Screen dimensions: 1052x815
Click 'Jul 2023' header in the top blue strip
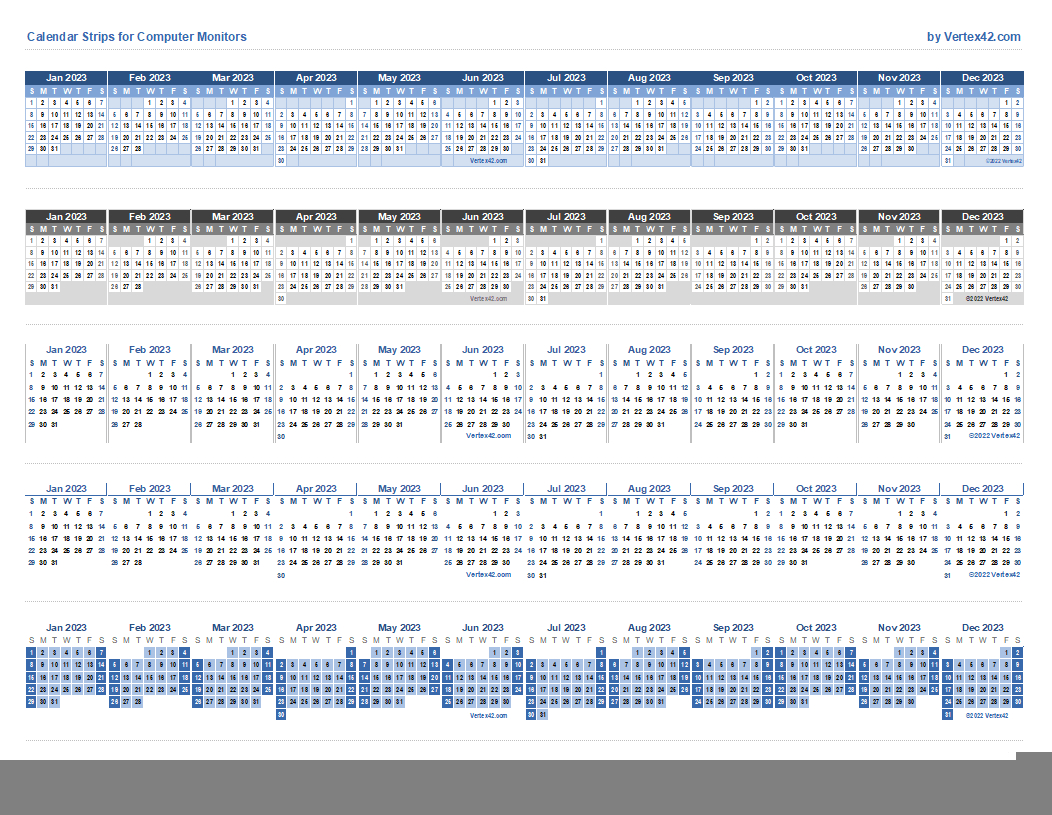pyautogui.click(x=566, y=78)
